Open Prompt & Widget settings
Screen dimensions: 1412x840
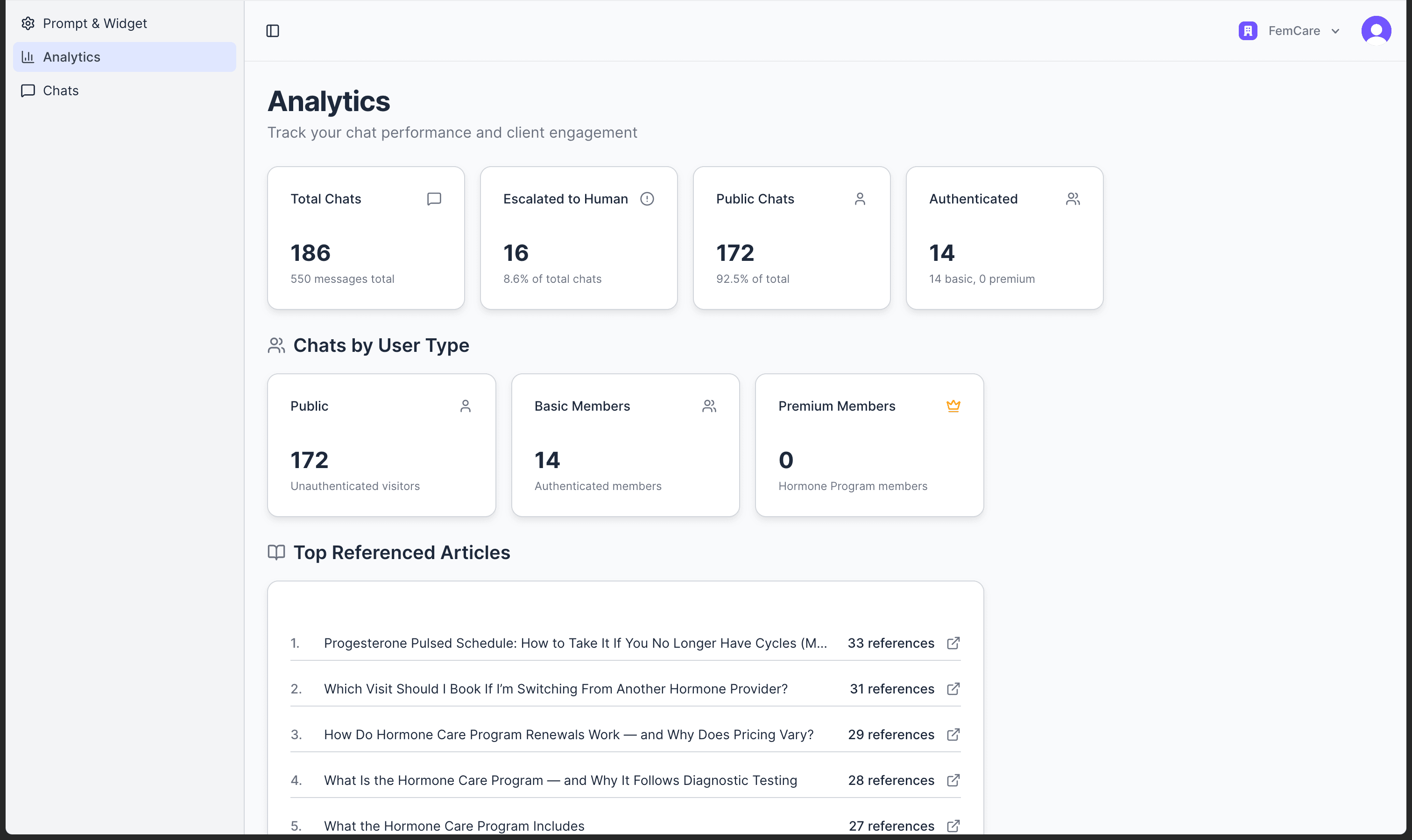click(95, 23)
